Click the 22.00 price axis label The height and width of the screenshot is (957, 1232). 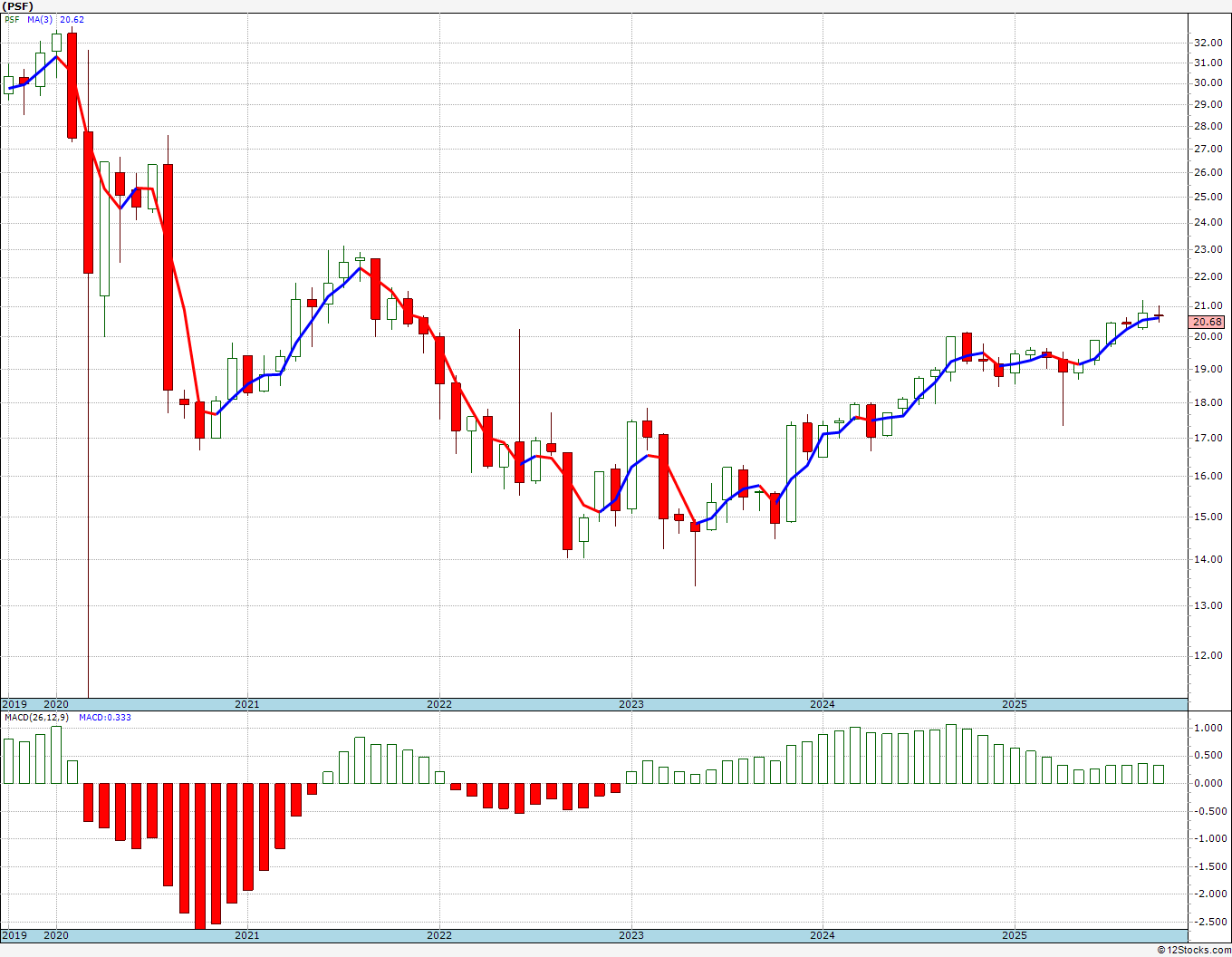click(x=1208, y=276)
